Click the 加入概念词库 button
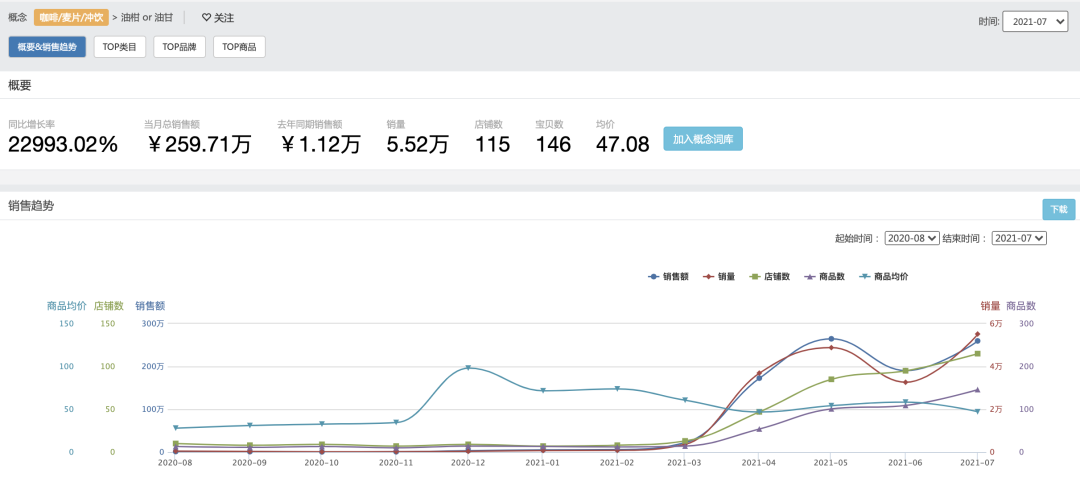 [703, 138]
